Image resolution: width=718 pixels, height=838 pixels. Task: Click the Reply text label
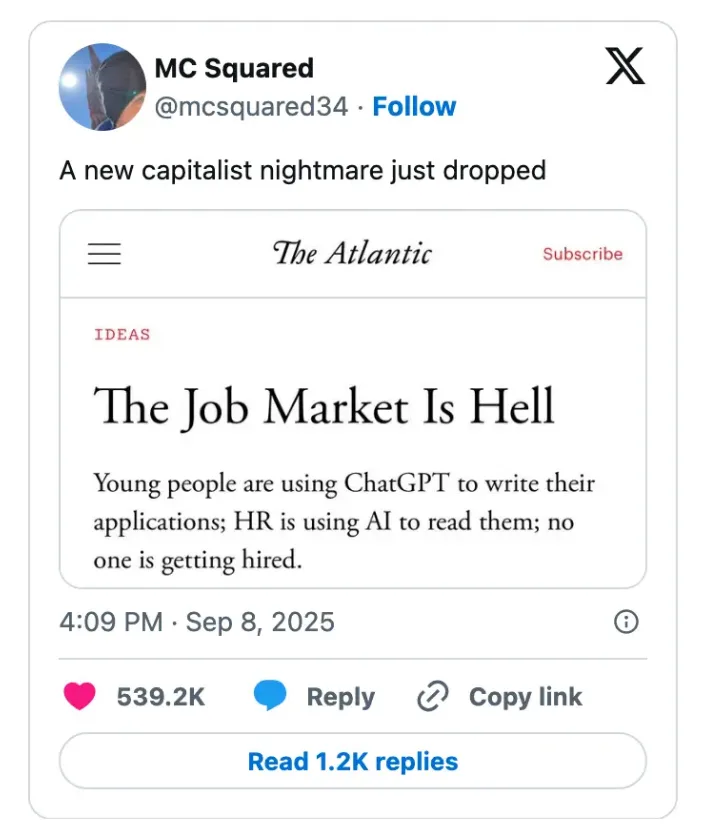pos(340,697)
